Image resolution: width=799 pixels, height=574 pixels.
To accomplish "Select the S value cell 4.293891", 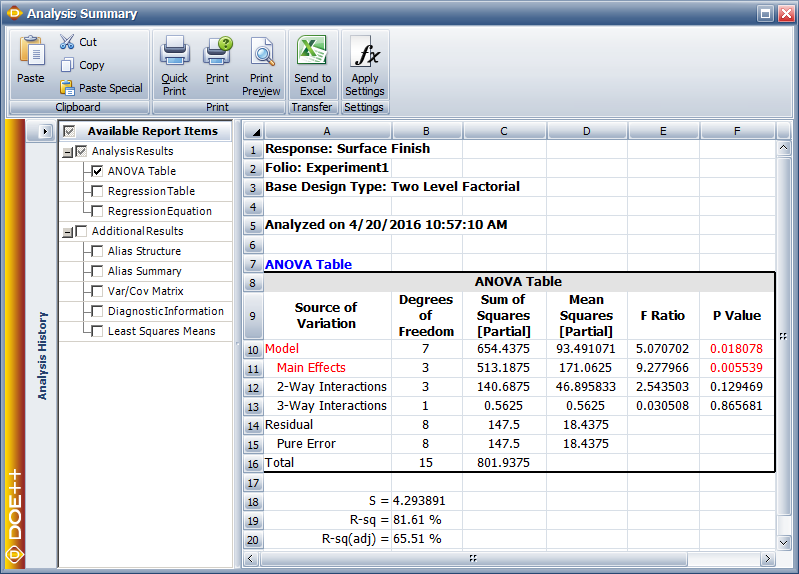I will pyautogui.click(x=427, y=501).
